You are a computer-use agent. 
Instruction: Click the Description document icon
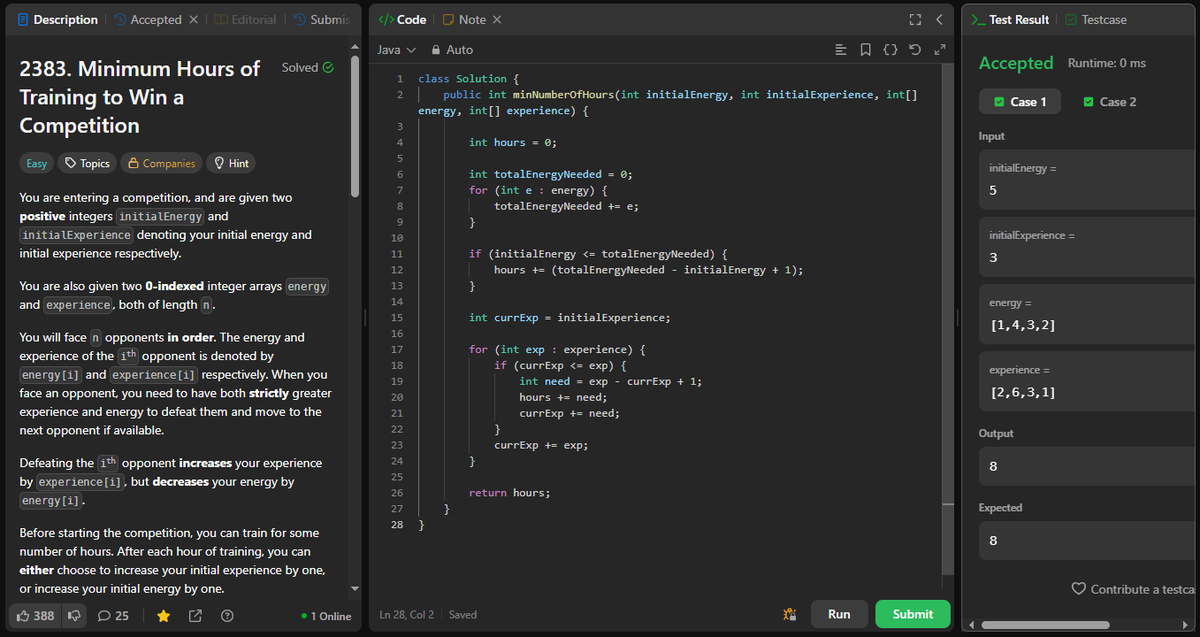pos(23,20)
